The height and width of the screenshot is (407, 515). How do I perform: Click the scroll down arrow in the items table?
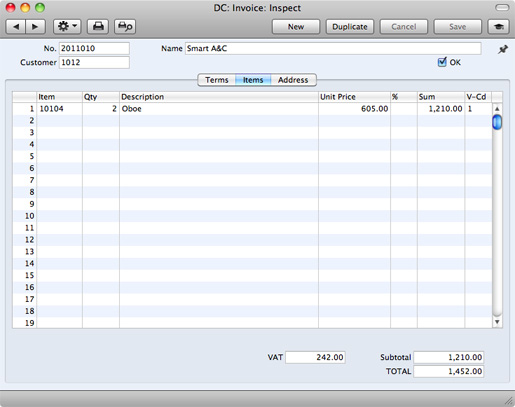click(x=497, y=322)
